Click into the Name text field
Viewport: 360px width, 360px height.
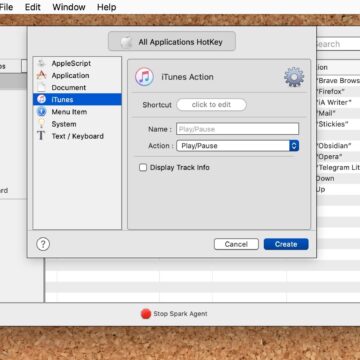[x=237, y=129]
